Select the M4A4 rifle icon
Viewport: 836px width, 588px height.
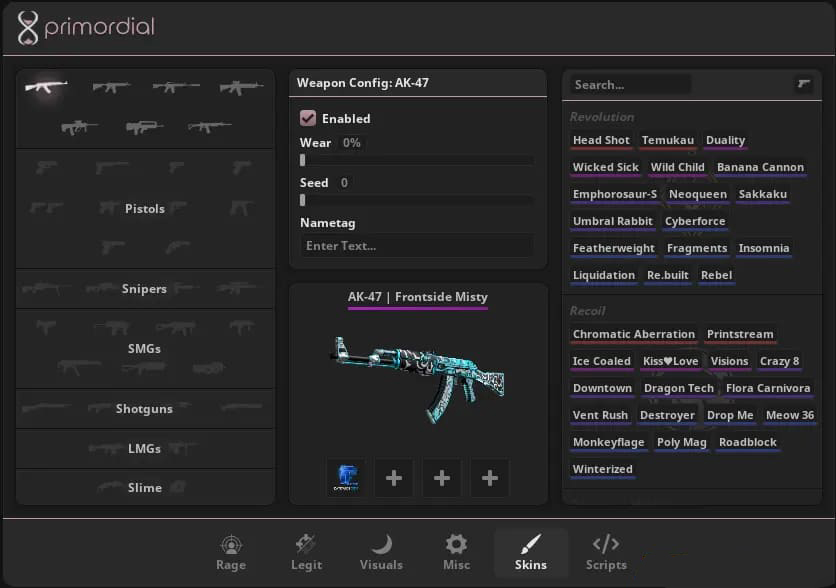click(111, 86)
